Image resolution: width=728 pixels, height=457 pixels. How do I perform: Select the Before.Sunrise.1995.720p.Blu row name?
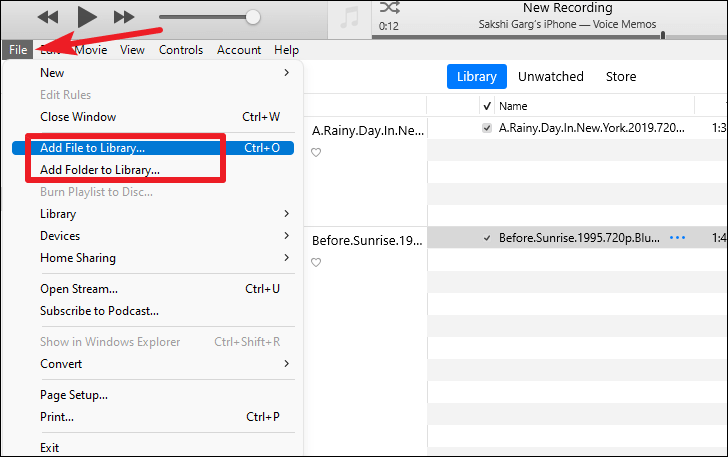(579, 238)
